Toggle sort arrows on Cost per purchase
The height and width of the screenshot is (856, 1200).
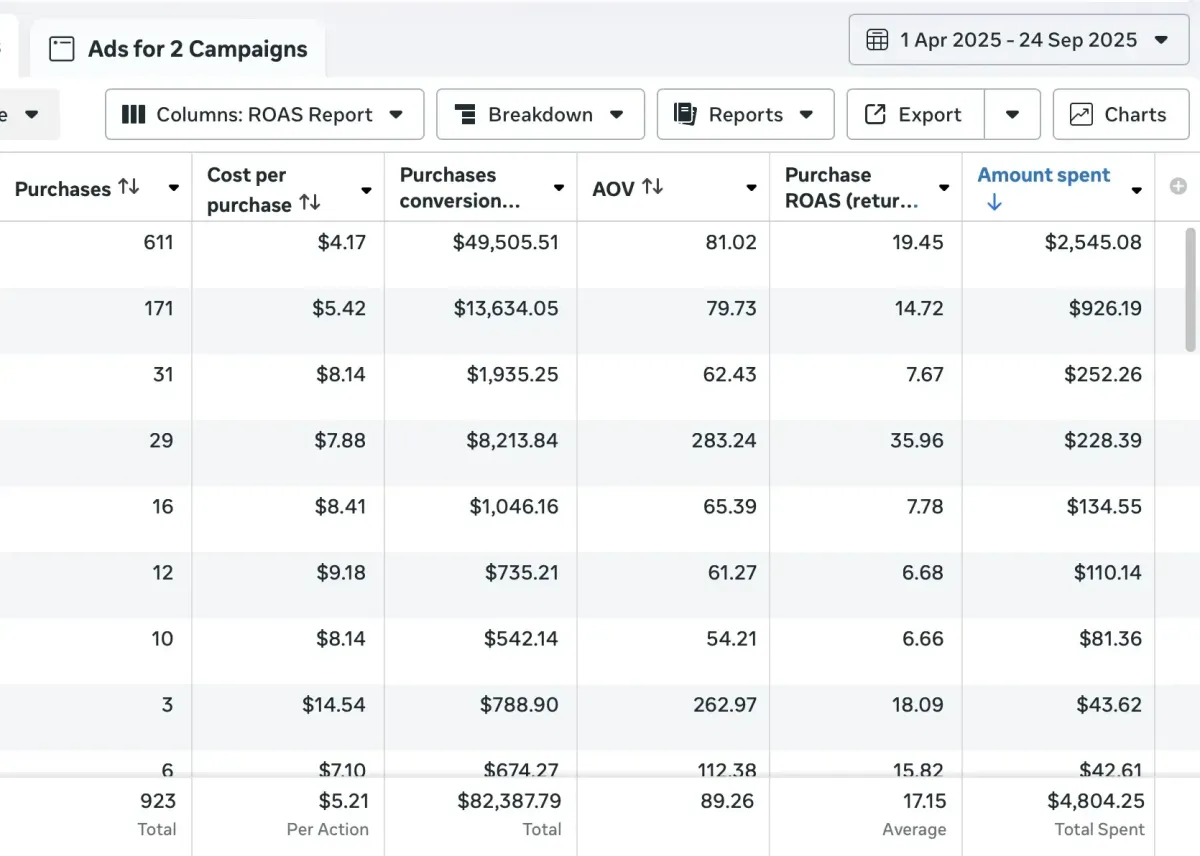(x=310, y=203)
